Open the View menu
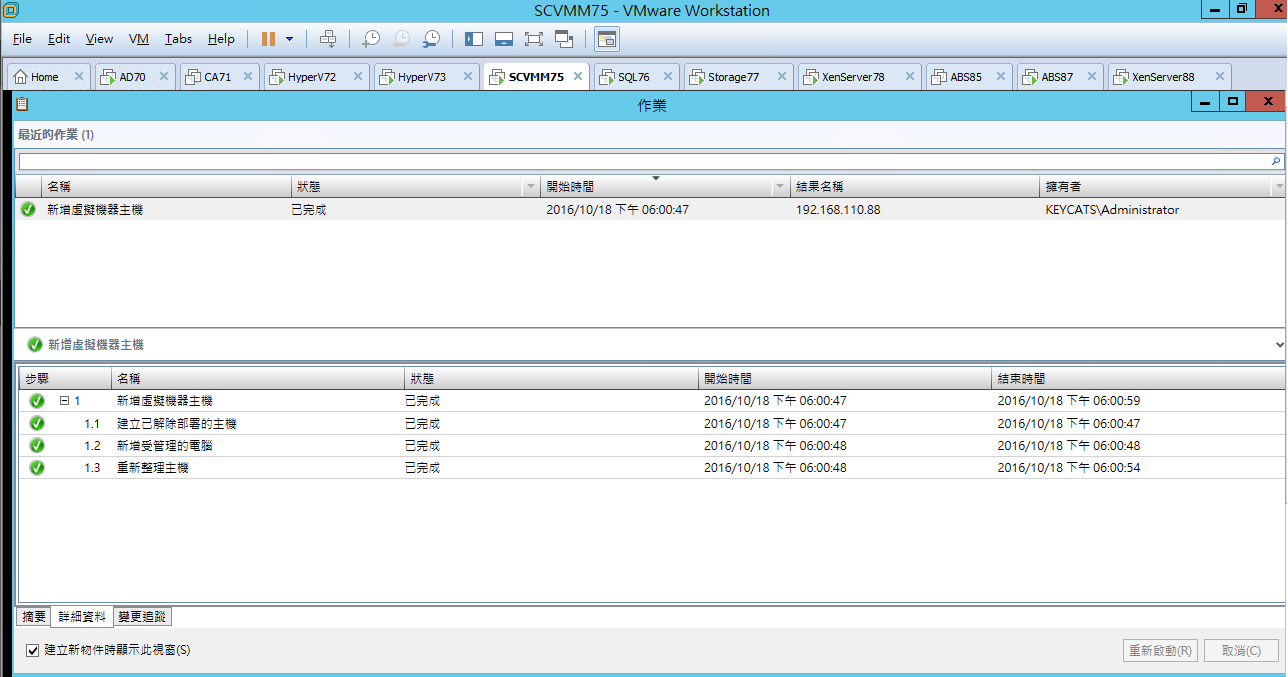The image size is (1288, 677). pyautogui.click(x=99, y=39)
